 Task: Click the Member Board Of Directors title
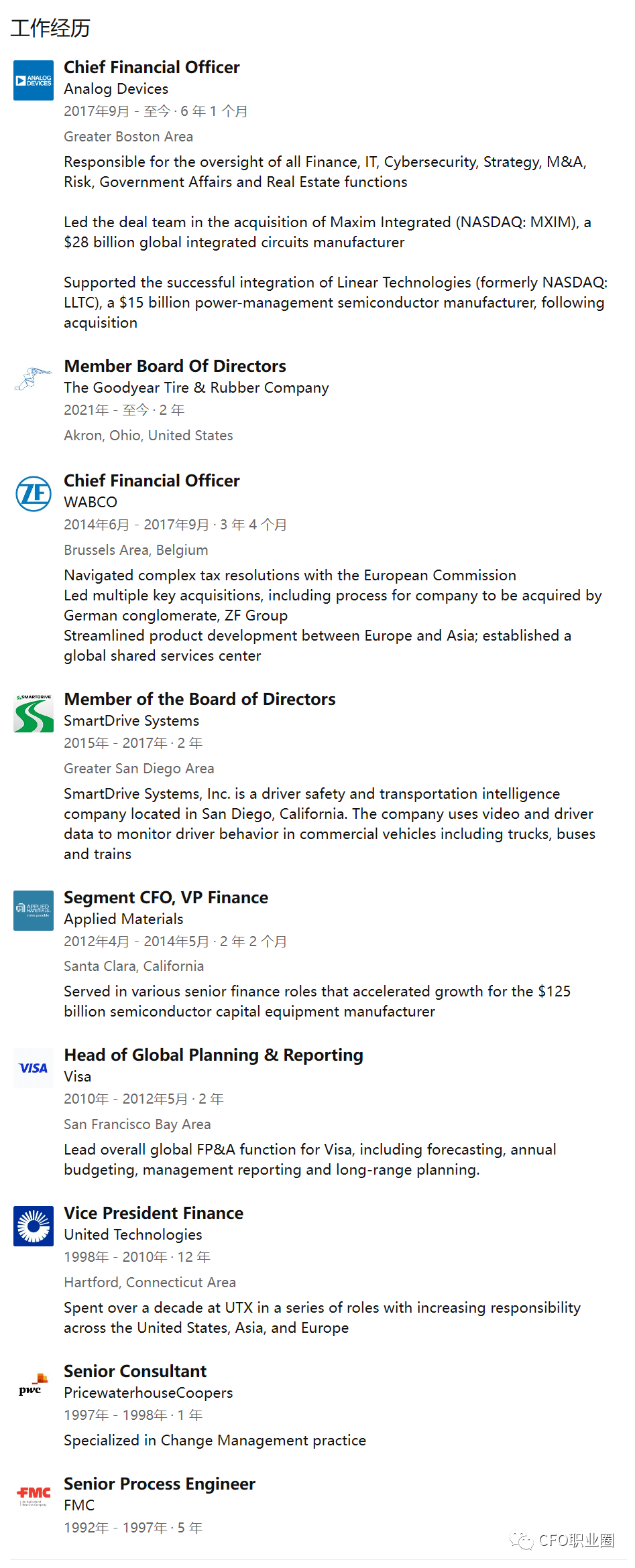click(175, 367)
